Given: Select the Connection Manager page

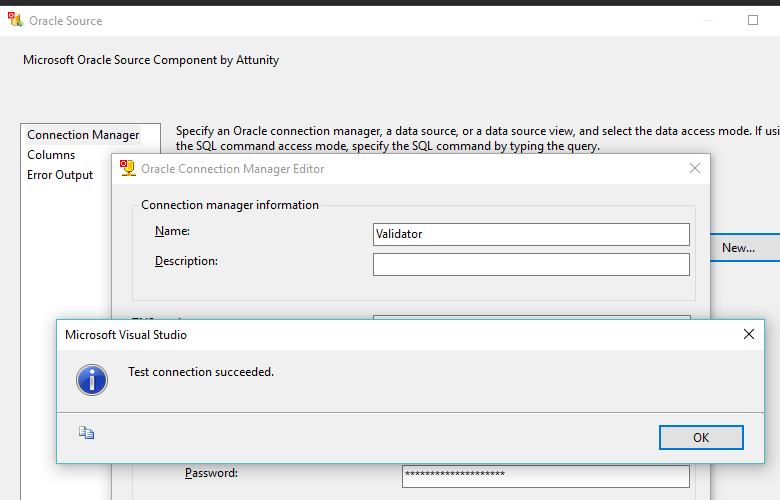Looking at the screenshot, I should [x=83, y=135].
